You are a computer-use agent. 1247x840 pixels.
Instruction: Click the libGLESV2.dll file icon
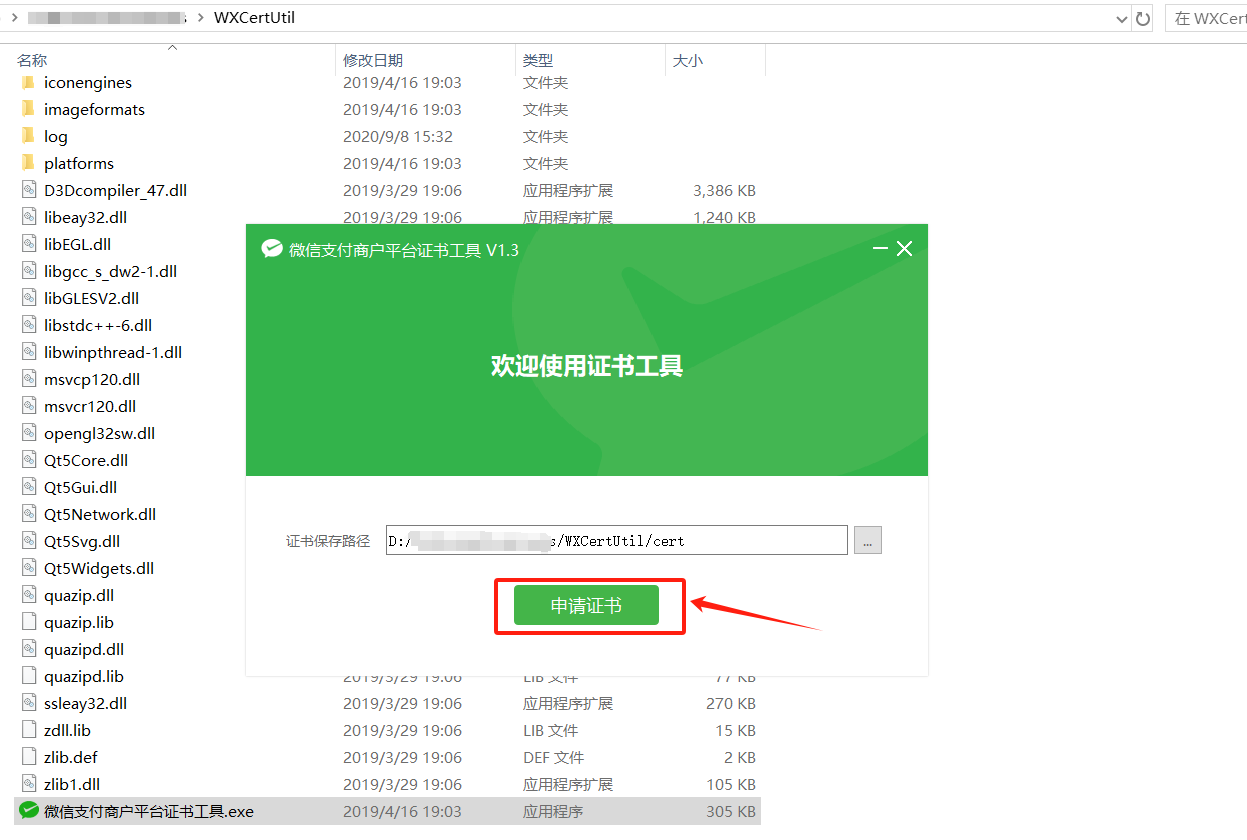tap(28, 298)
